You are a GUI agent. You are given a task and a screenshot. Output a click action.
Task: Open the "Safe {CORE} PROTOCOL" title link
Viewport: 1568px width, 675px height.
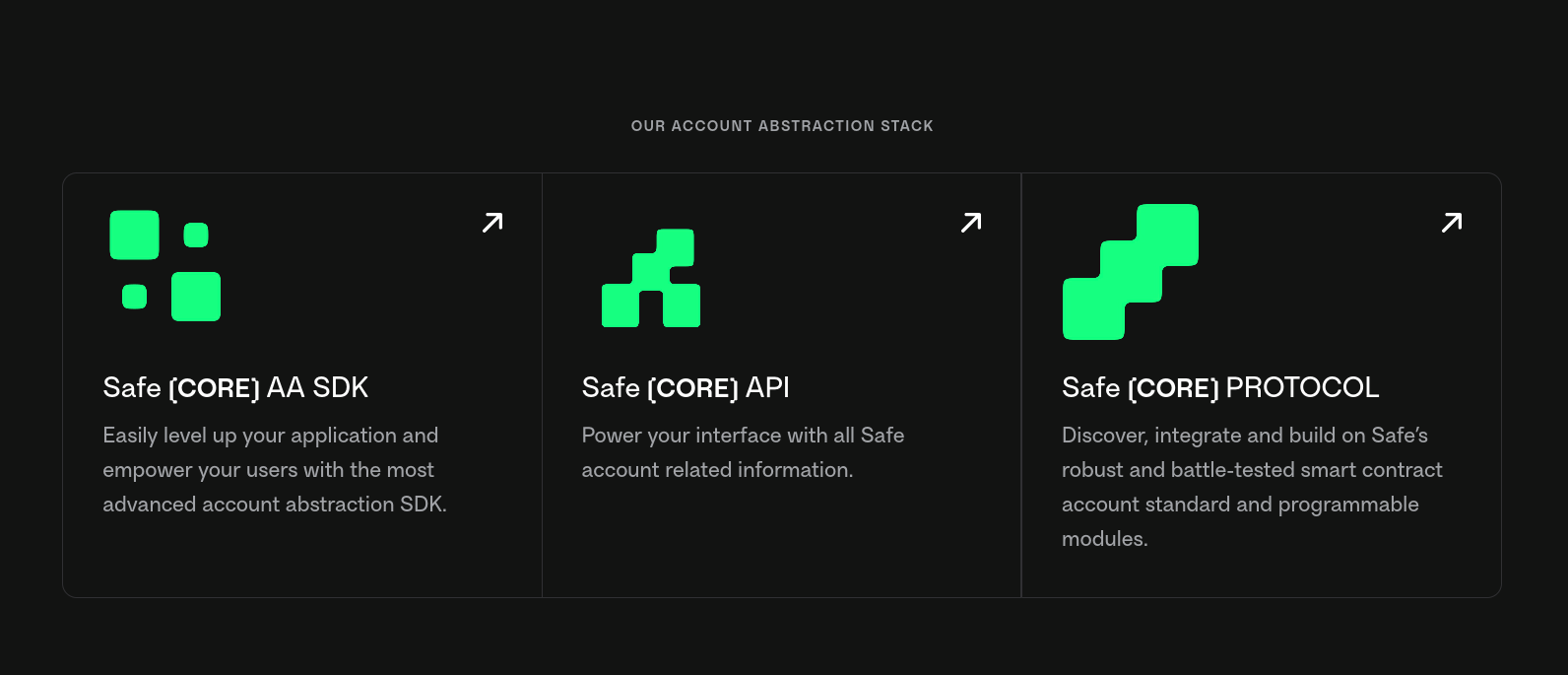tap(1219, 387)
